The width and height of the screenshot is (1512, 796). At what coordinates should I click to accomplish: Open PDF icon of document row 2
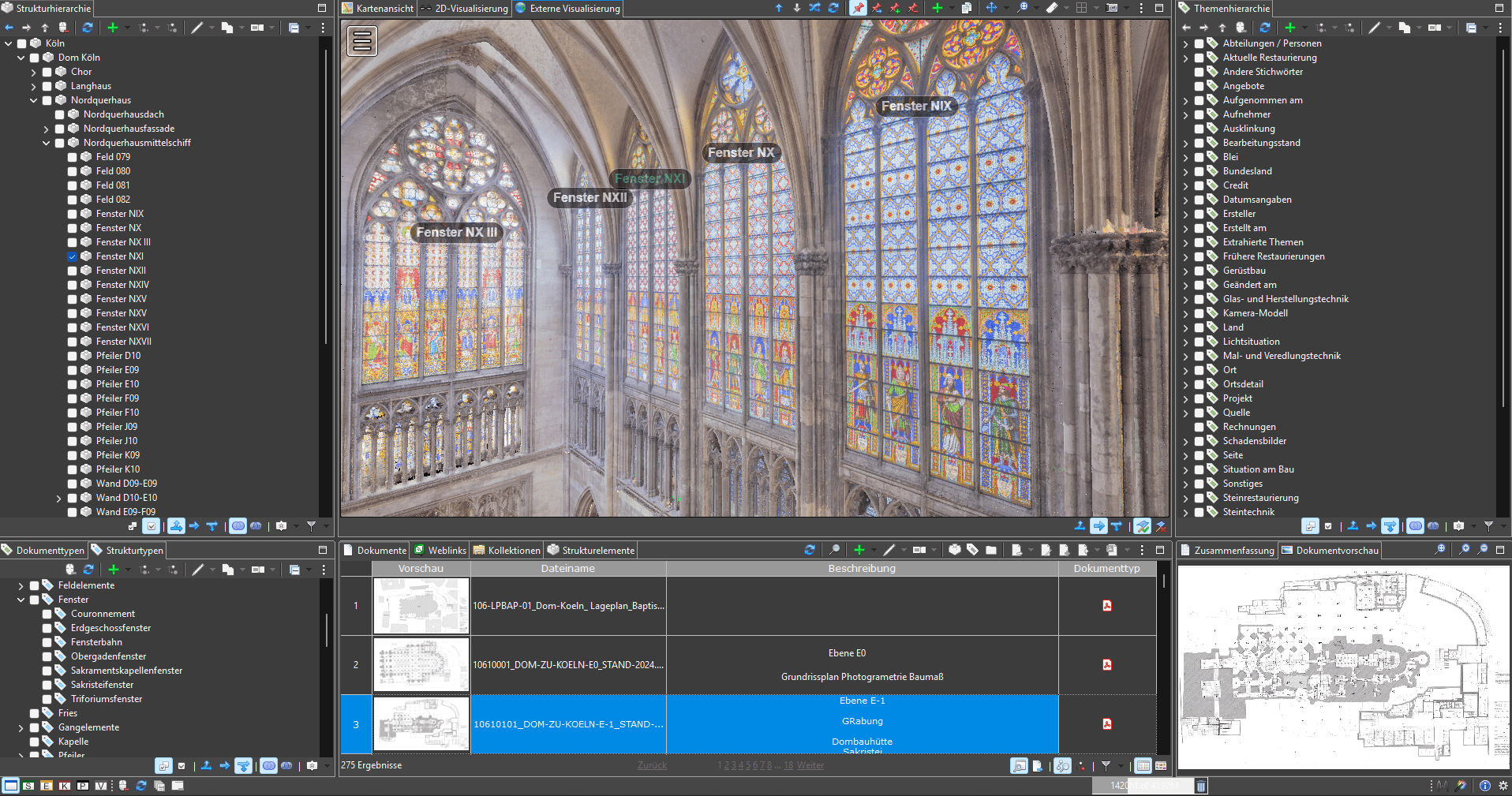click(1106, 665)
